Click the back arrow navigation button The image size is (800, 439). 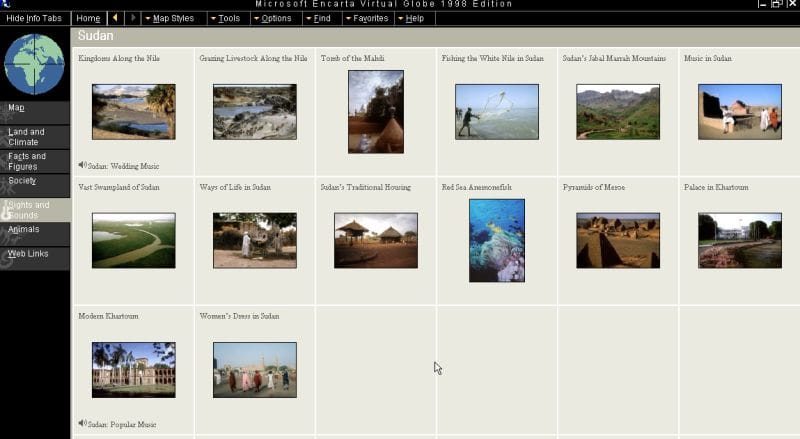click(x=115, y=18)
